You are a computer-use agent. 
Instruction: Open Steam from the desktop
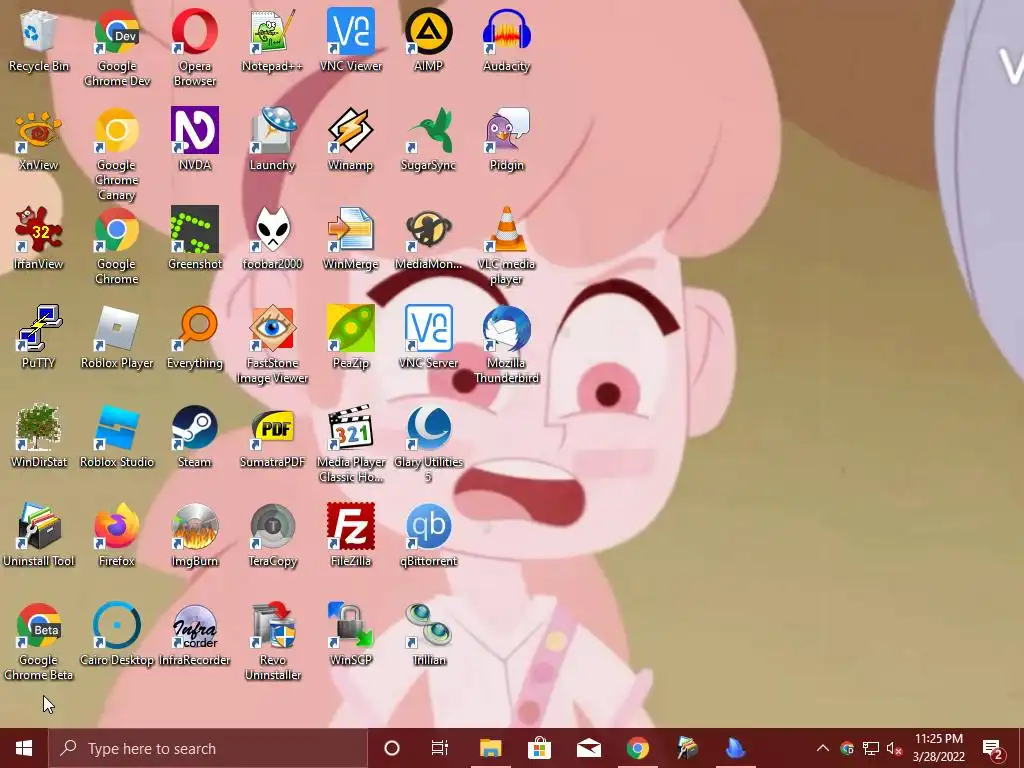point(195,436)
